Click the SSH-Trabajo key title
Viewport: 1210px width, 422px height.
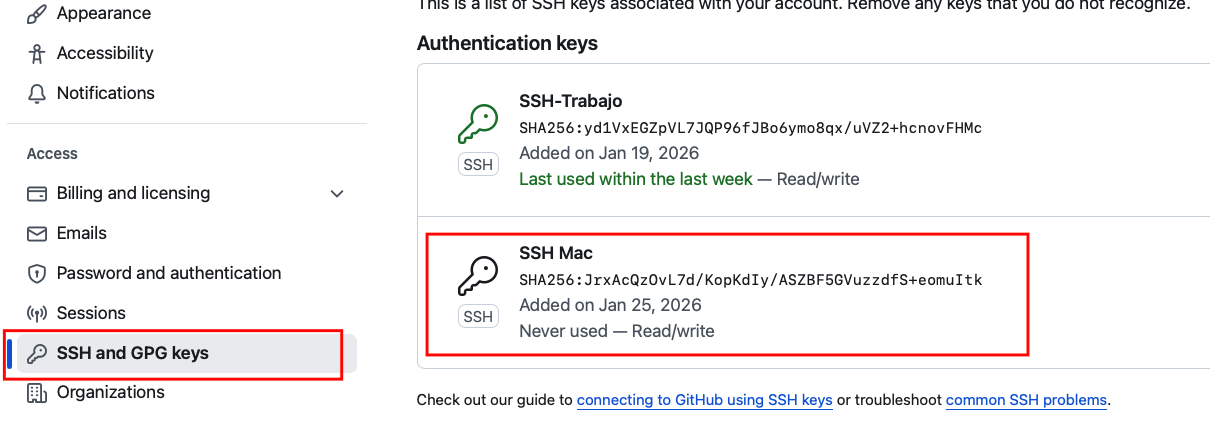570,101
